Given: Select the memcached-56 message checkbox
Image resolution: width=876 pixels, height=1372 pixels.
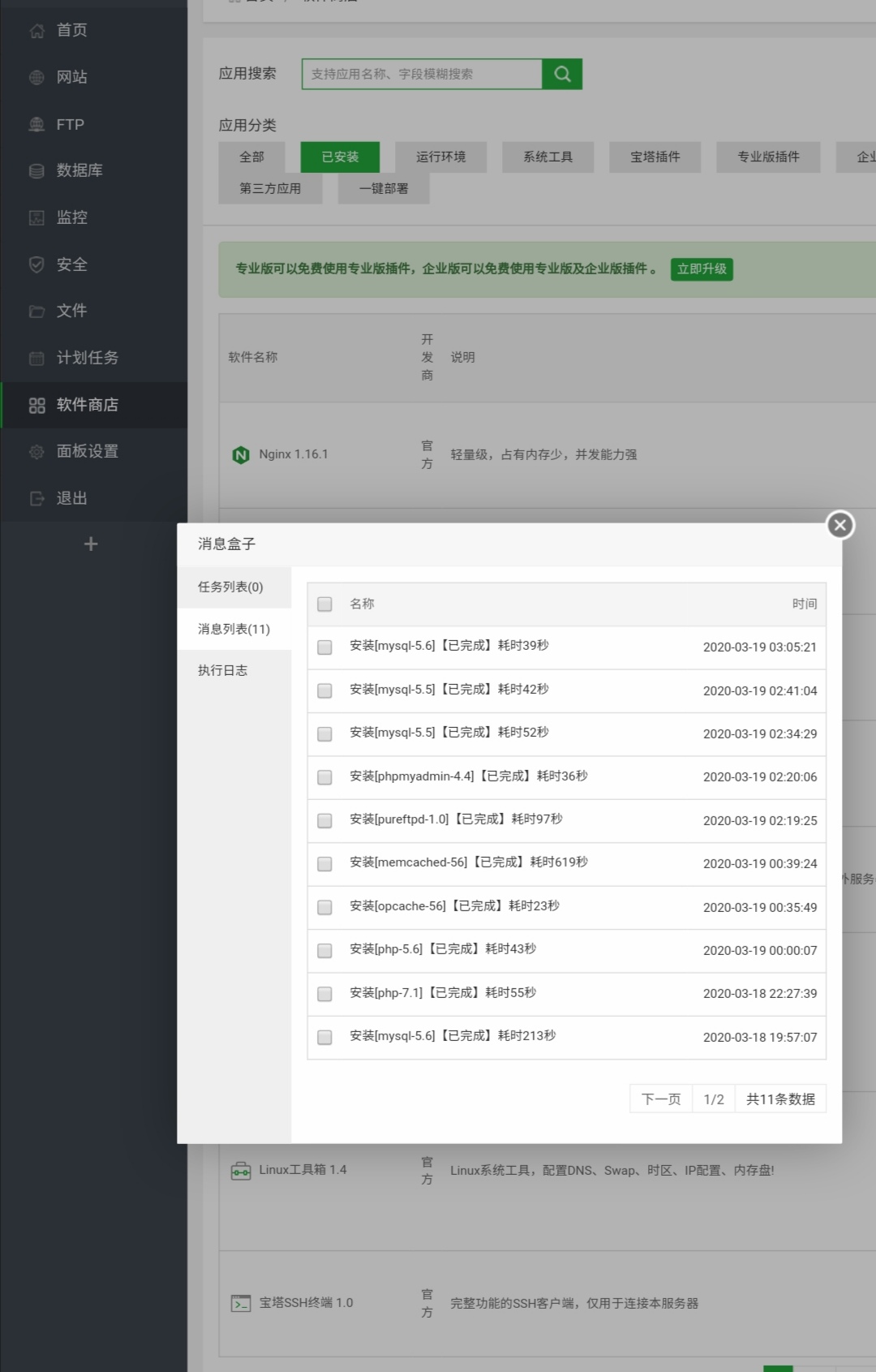Looking at the screenshot, I should [x=324, y=864].
